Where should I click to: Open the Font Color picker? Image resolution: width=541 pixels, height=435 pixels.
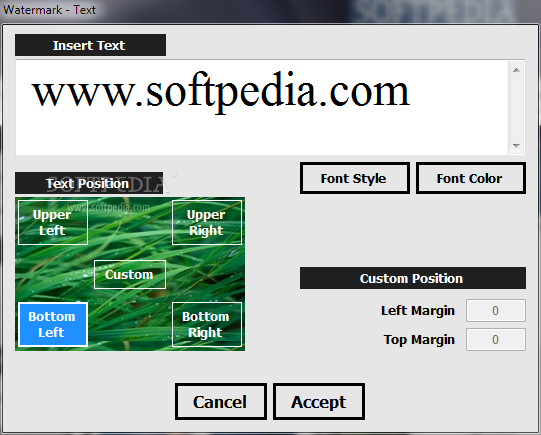(x=471, y=178)
